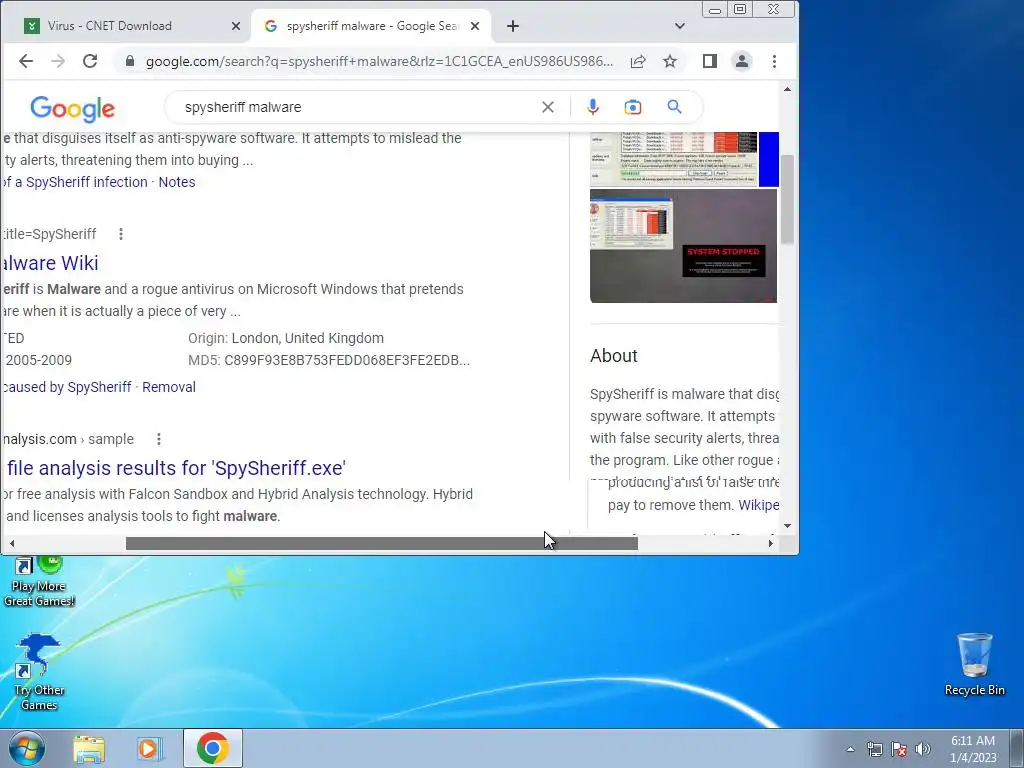This screenshot has height=768, width=1024.
Task: Open the Removal sitelink
Action: tap(169, 387)
